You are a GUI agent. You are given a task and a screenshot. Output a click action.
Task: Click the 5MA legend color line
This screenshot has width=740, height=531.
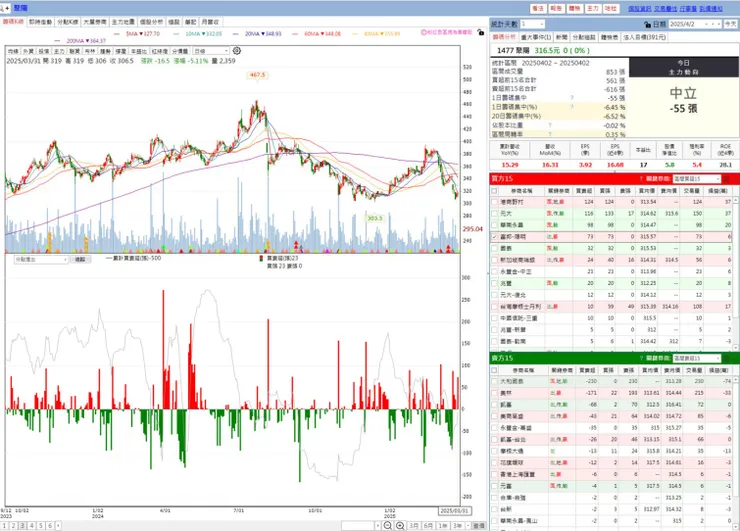[118, 34]
